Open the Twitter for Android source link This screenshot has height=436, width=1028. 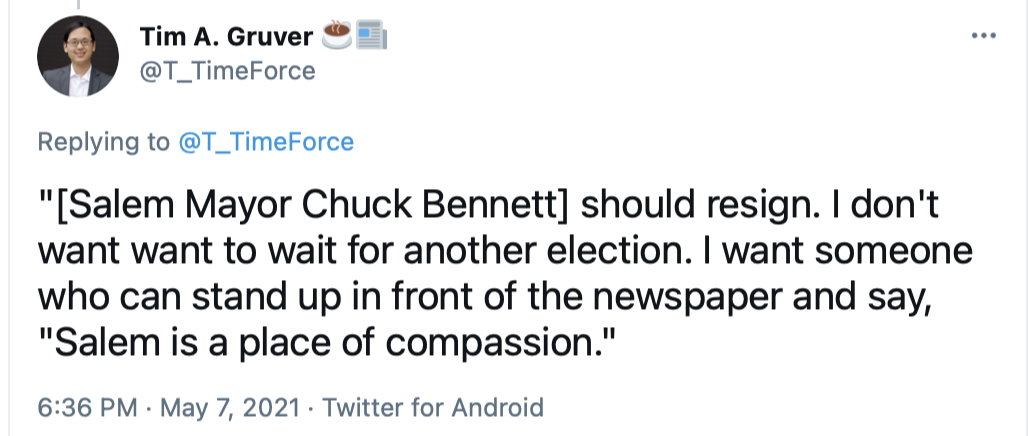433,408
